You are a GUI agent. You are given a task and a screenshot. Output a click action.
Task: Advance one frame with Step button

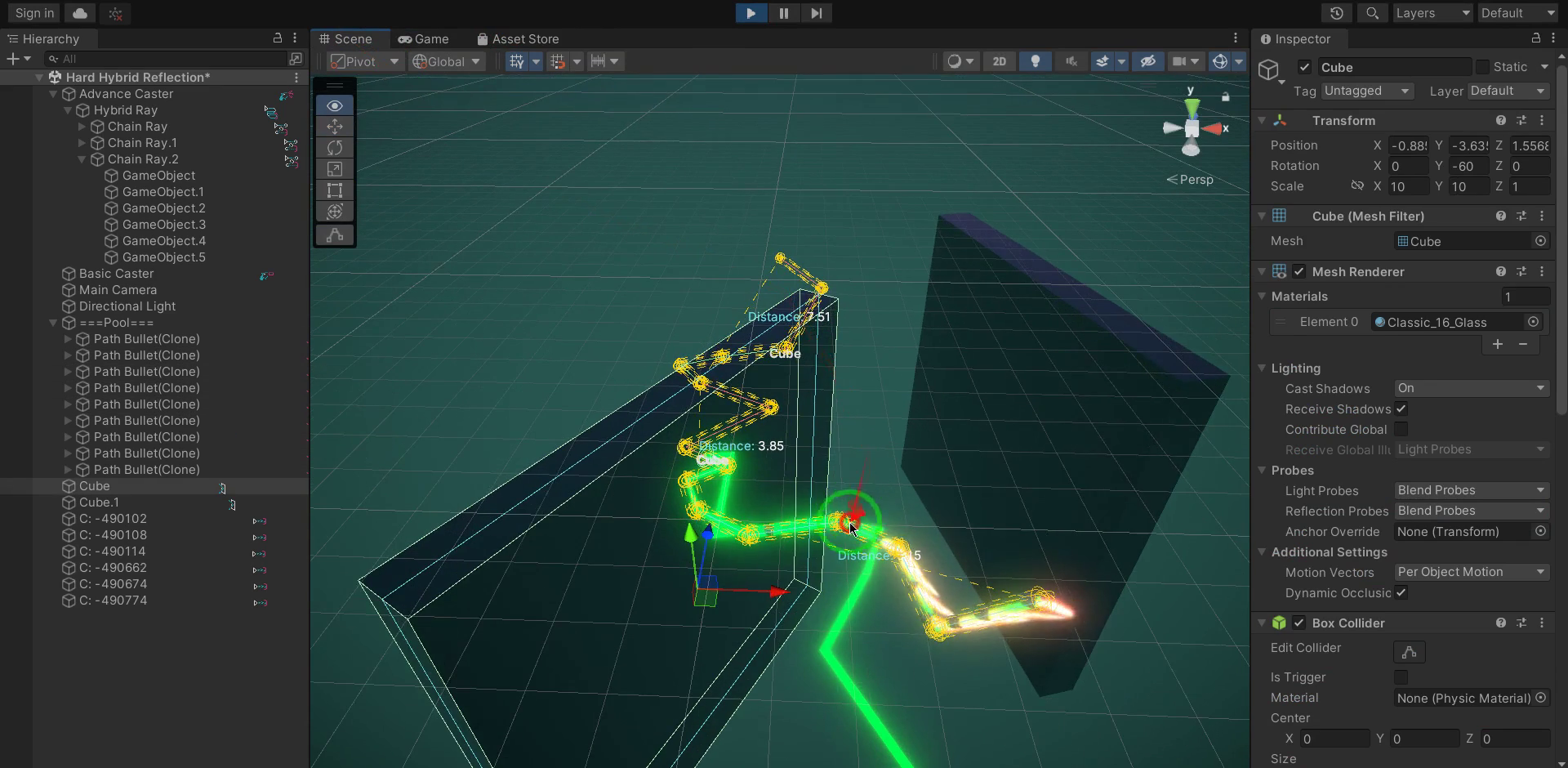(816, 13)
